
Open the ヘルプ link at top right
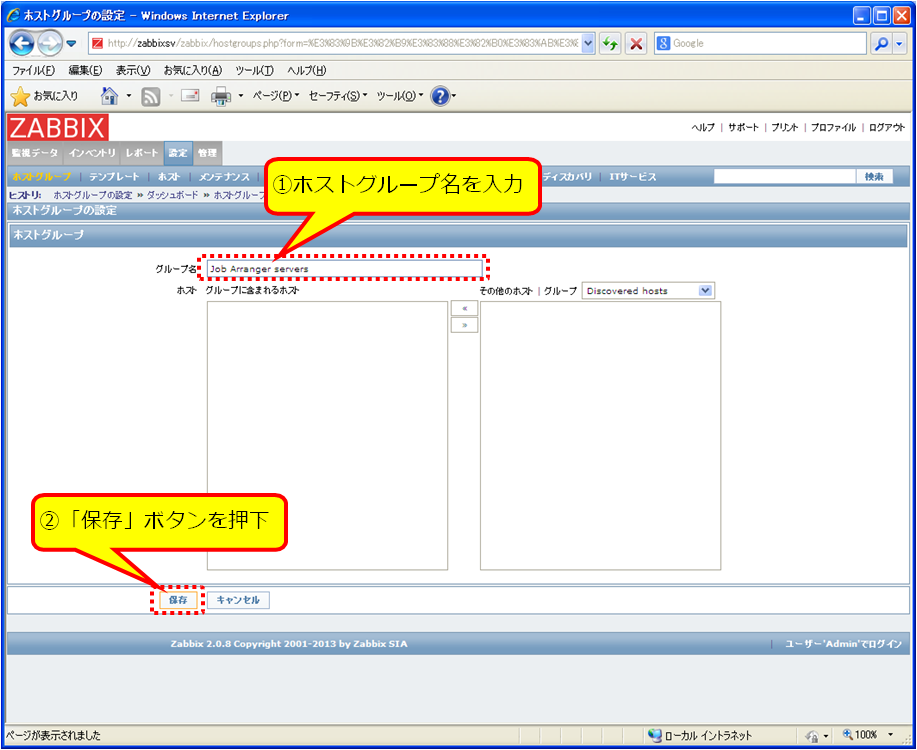click(703, 128)
